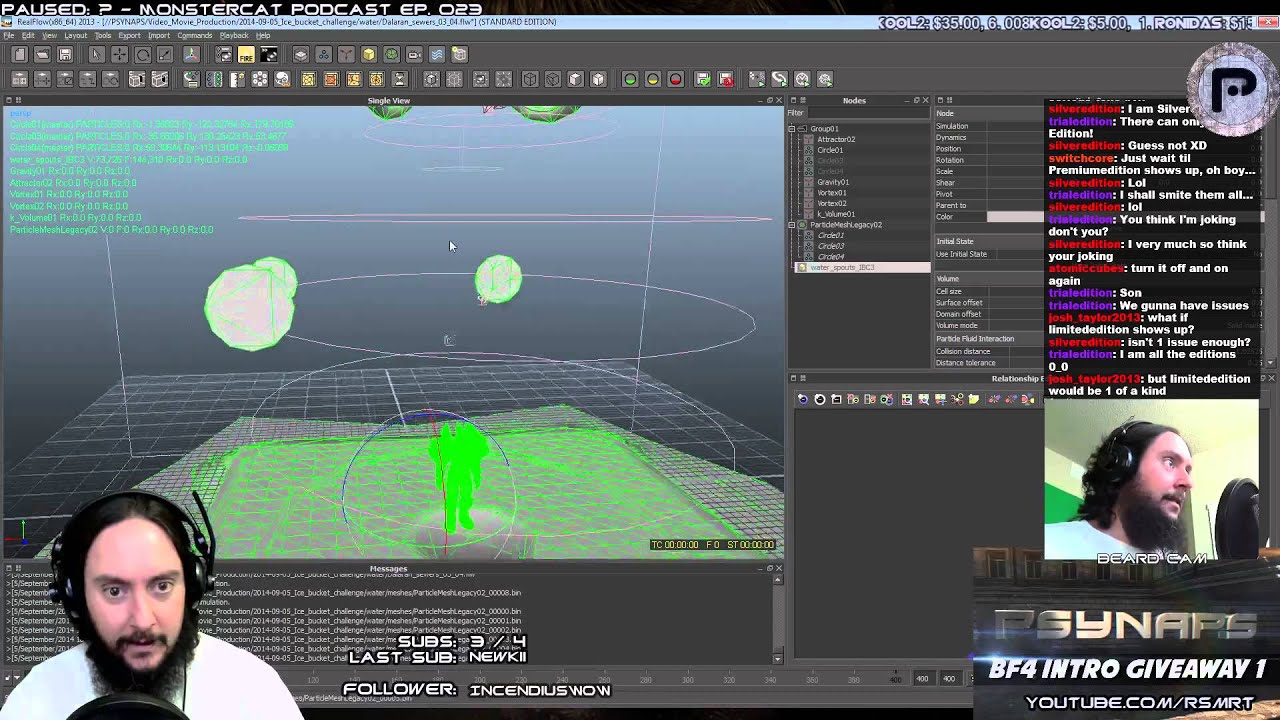Click the hourglass icon in second toolbar
Image resolution: width=1280 pixels, height=720 pixels.
[400, 79]
